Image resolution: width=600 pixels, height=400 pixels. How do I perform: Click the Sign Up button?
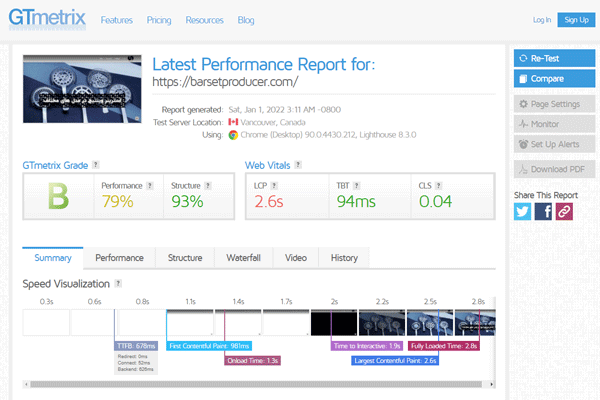point(576,20)
